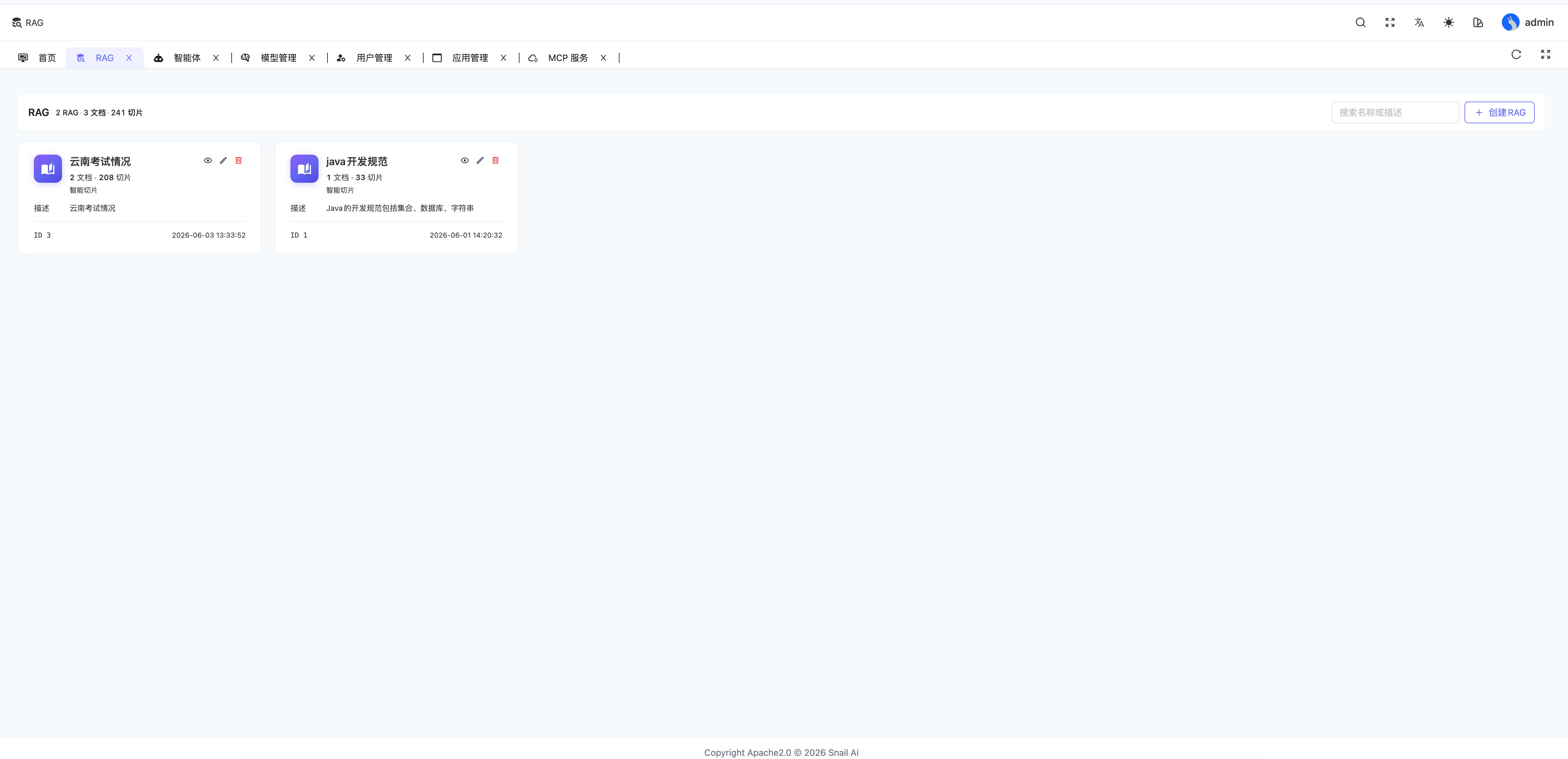Switch to the 首页 tab

click(37, 58)
